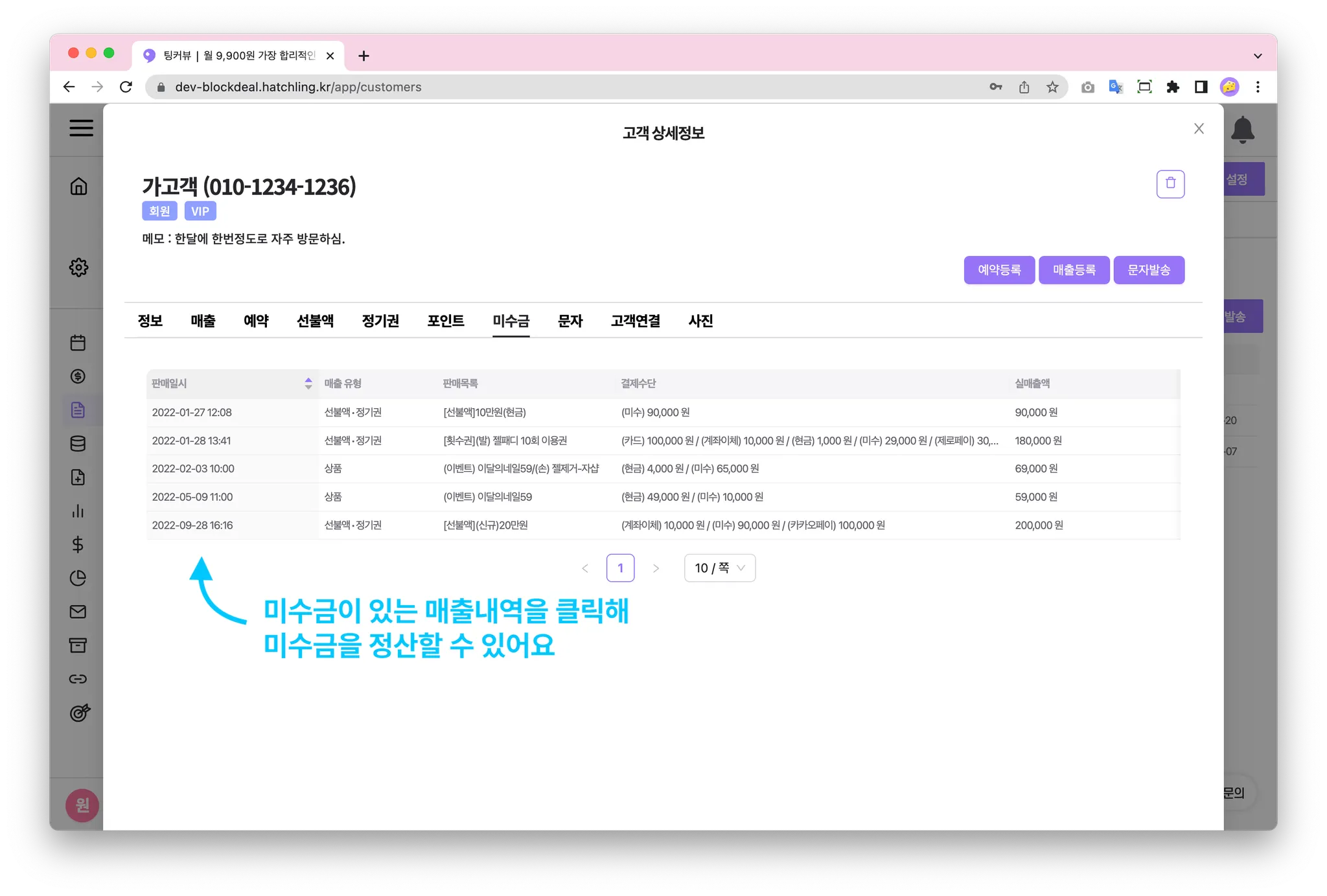1327x896 pixels.
Task: Open settings gear in left sidebar
Action: point(78,267)
